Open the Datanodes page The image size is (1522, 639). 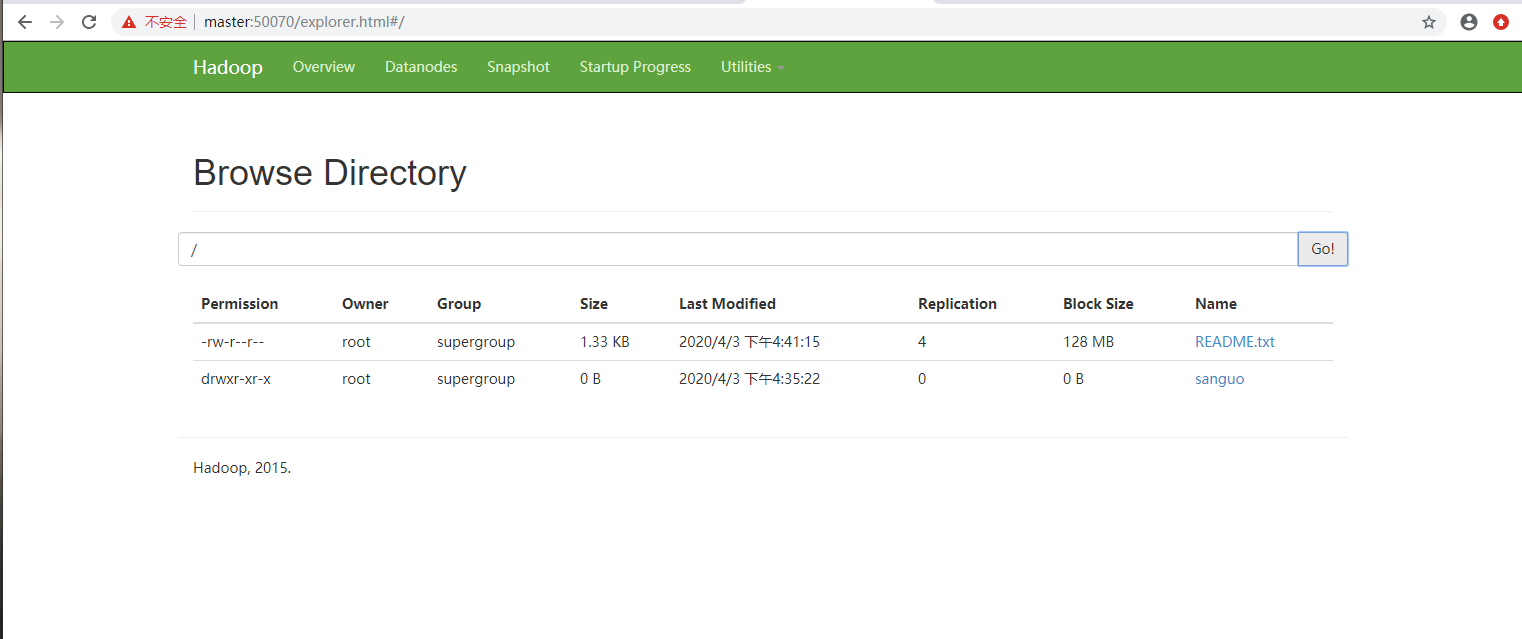(x=421, y=67)
